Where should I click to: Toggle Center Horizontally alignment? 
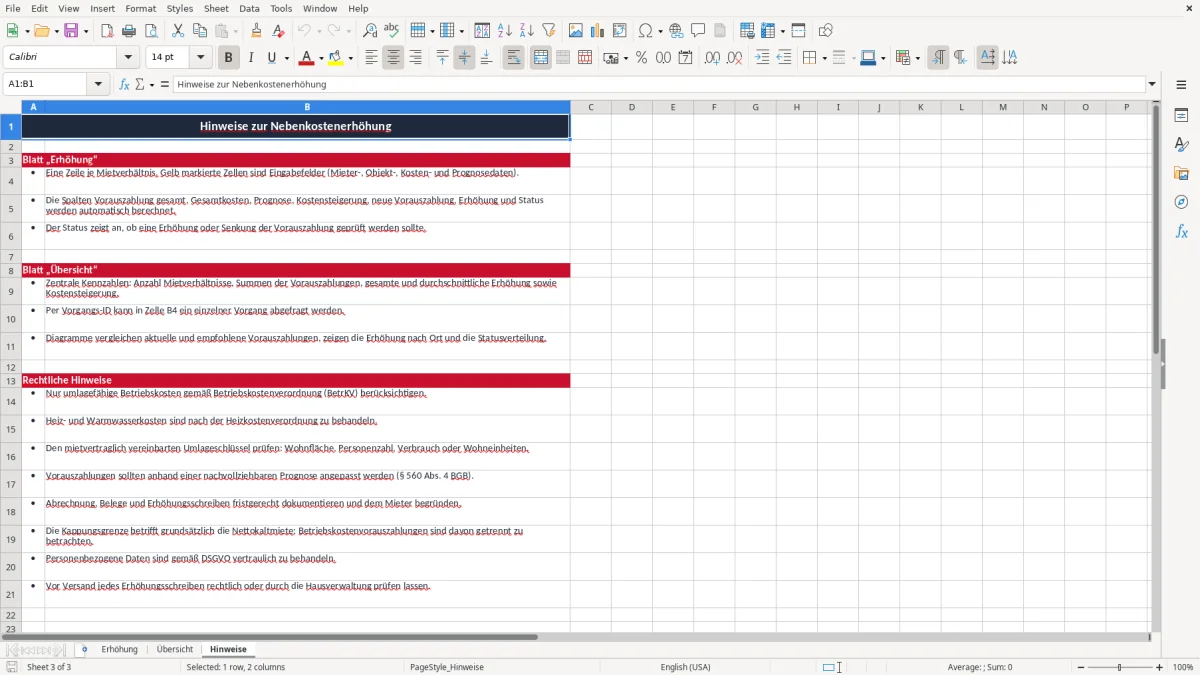394,58
